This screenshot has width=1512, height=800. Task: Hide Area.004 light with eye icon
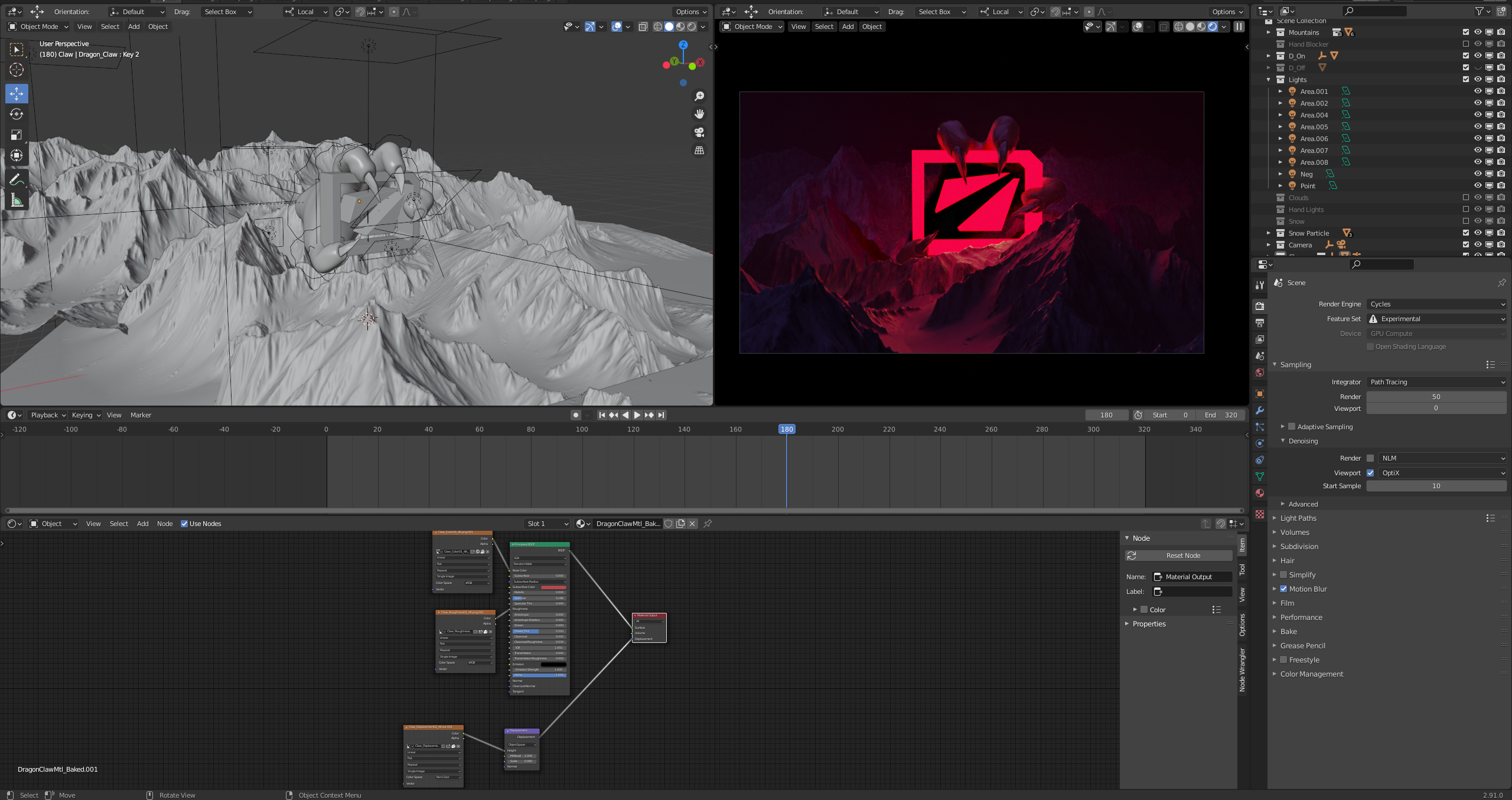tap(1477, 115)
